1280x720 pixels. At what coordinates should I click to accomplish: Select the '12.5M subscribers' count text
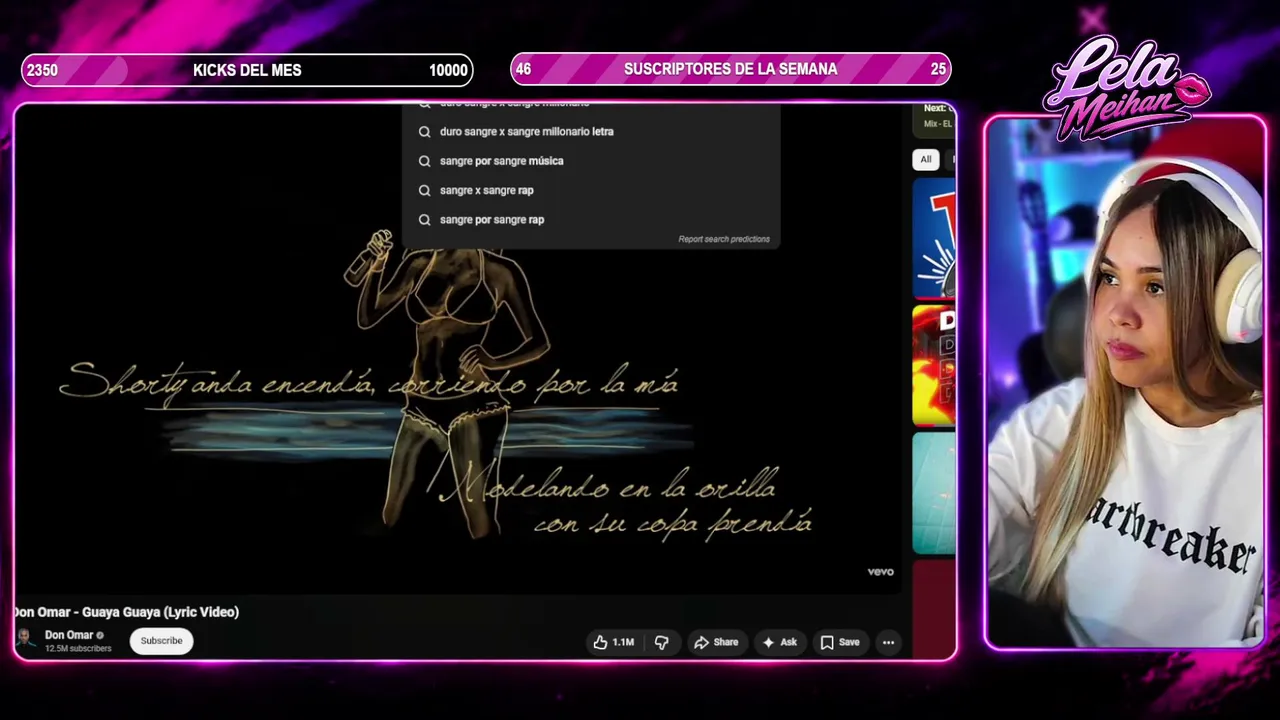pos(78,649)
